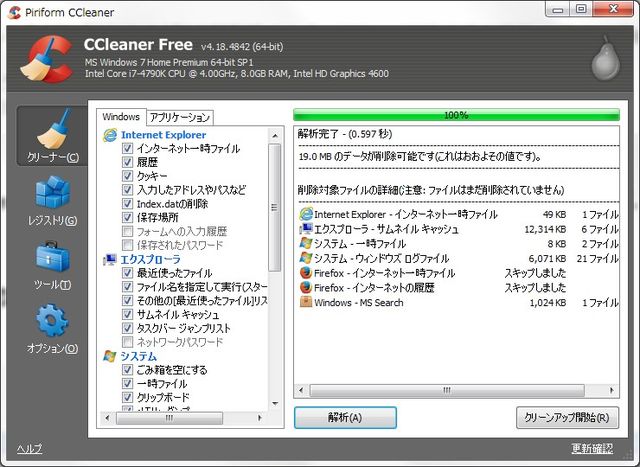This screenshot has height=467, width=640.
Task: Click the エクスプローラ category computer icon
Action: (x=110, y=259)
